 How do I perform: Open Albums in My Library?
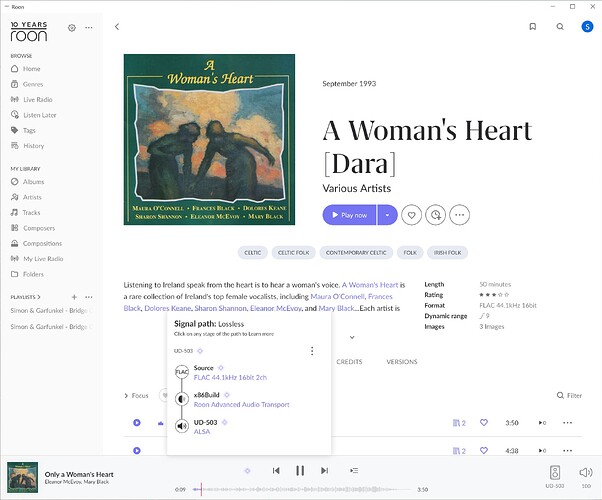tap(27, 182)
